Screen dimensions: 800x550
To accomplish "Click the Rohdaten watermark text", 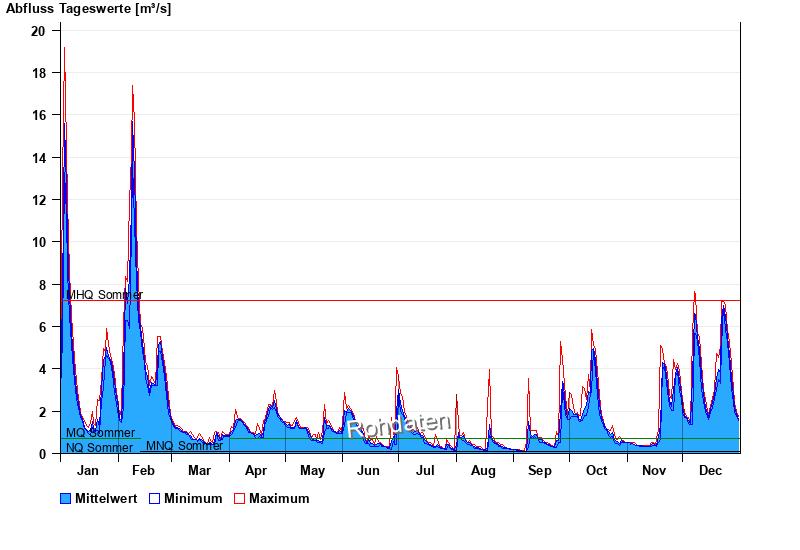I will [399, 425].
